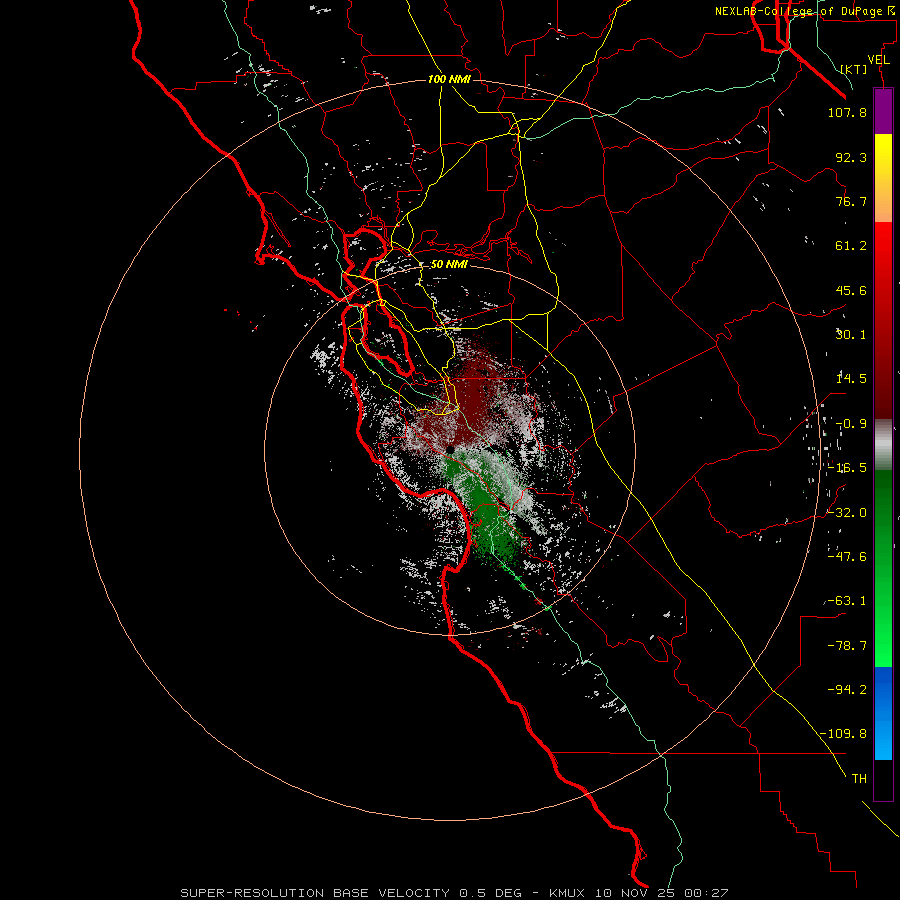Select the 30.1 legend value

click(851, 335)
